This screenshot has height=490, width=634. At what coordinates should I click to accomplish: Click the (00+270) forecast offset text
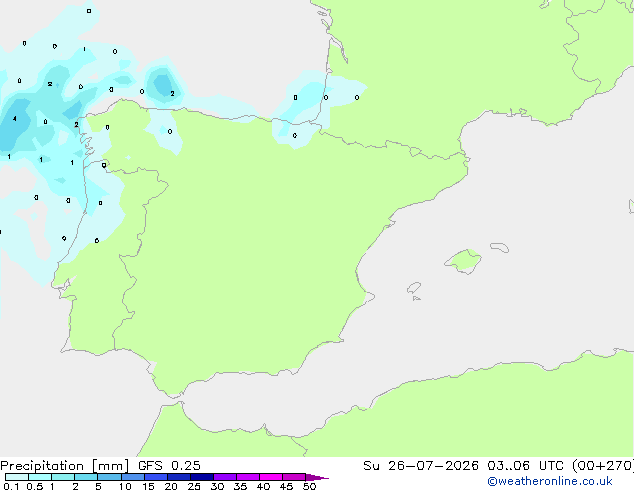(x=603, y=466)
